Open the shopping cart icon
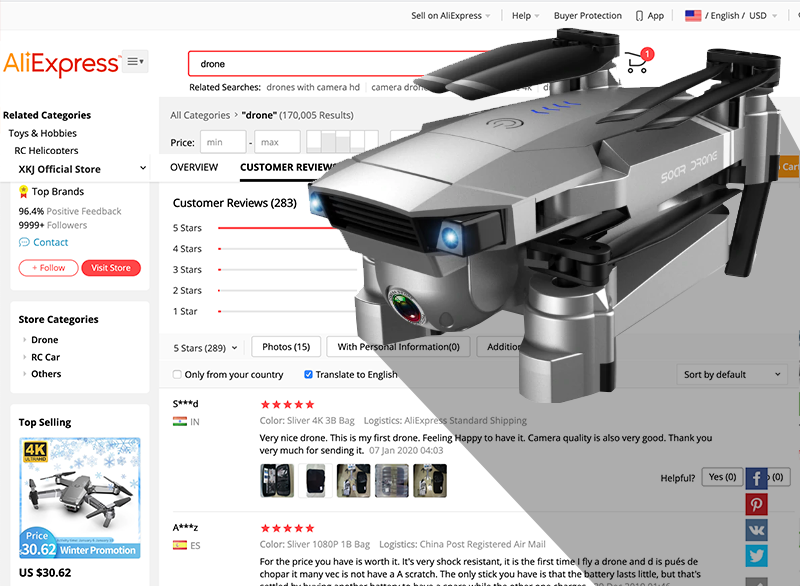800x586 pixels. tap(637, 62)
